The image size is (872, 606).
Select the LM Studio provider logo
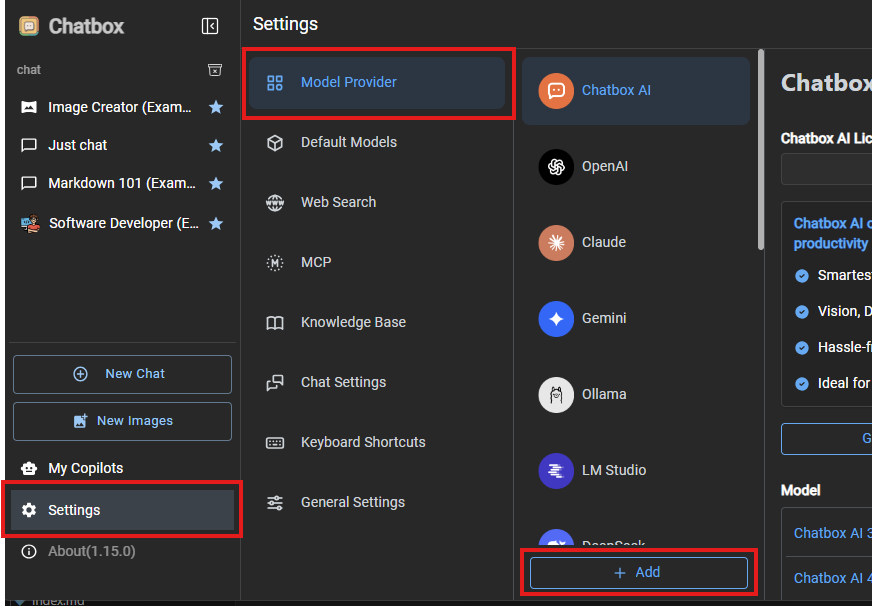[556, 471]
